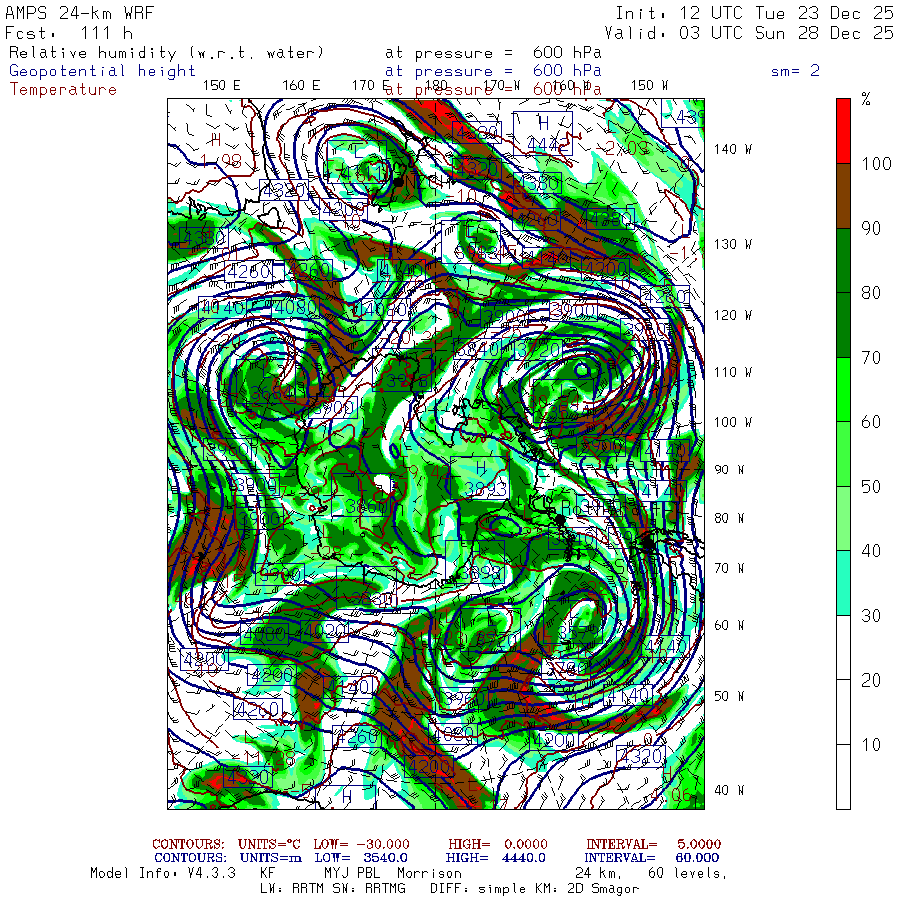Click the 3720 geopotential contour label
Viewport: 900px width, 900px height.
pos(538,350)
